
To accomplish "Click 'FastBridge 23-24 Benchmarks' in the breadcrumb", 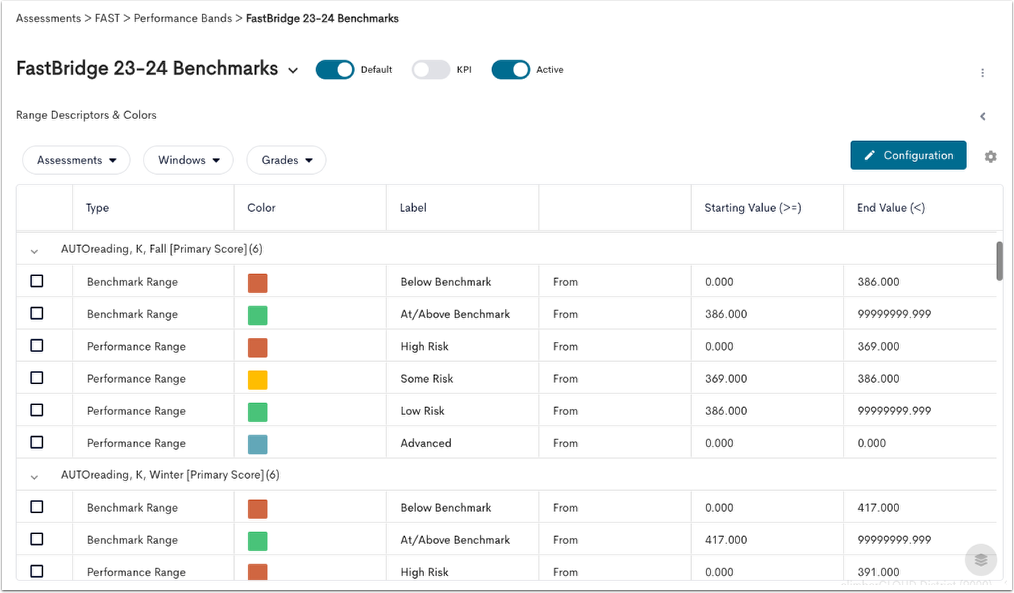I will 322,19.
